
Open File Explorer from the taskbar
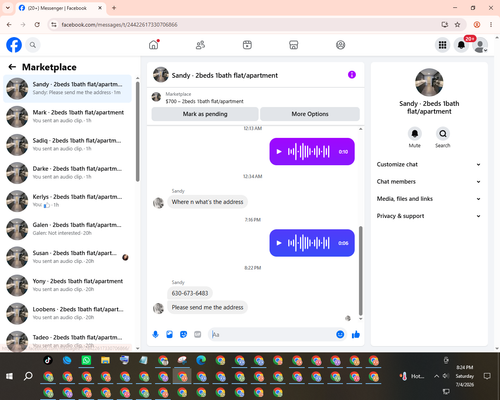tap(105, 360)
